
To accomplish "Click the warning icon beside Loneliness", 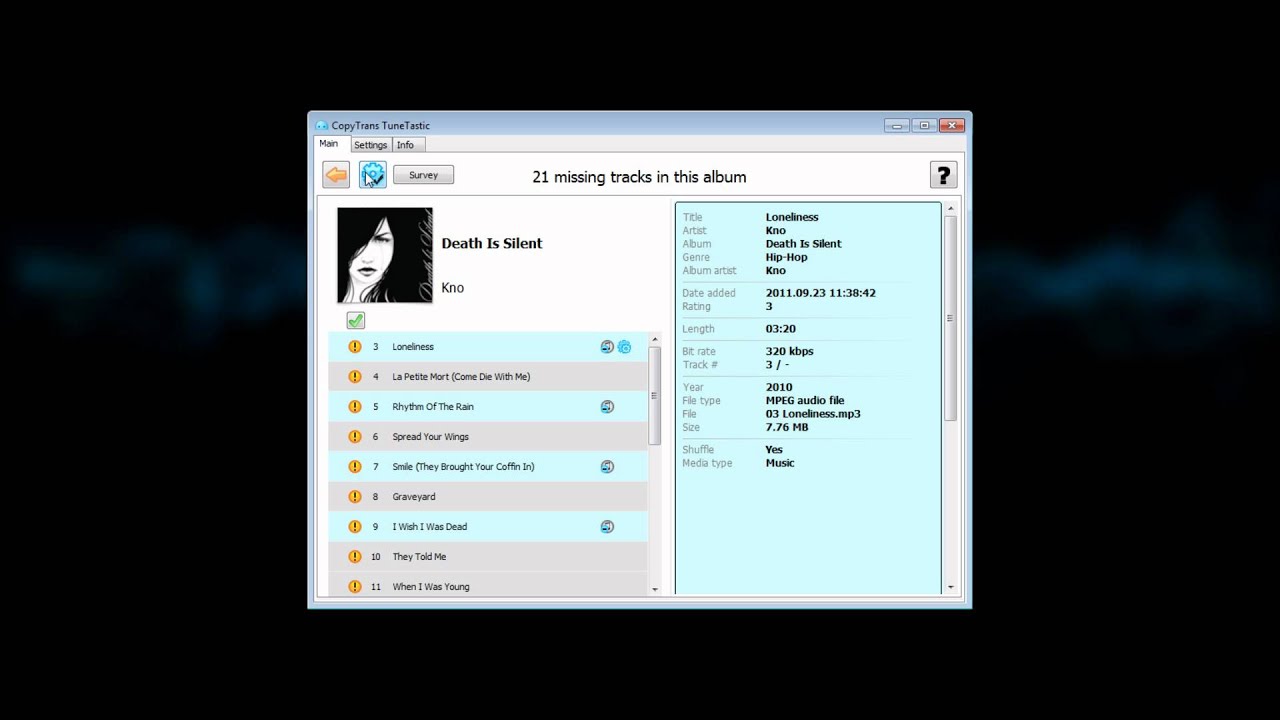I will (x=355, y=347).
